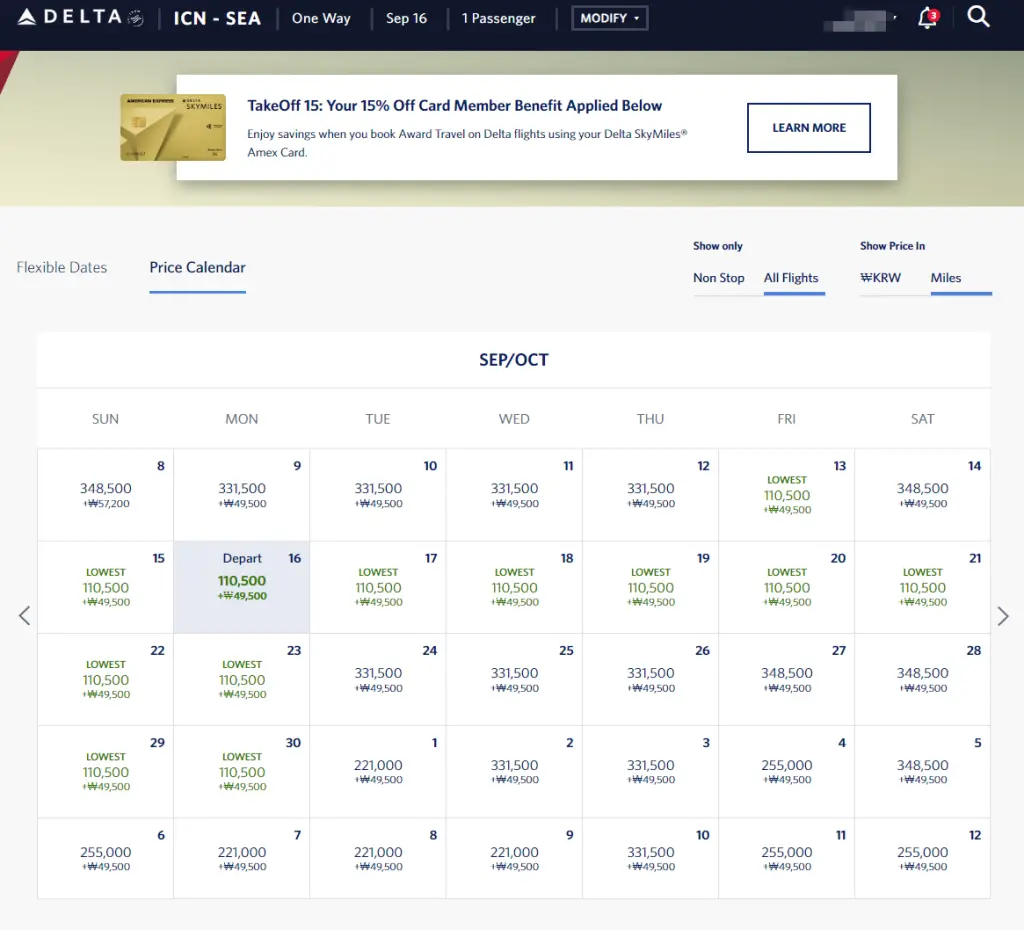This screenshot has width=1024, height=930.
Task: Click the ICN - SEA route
Action: [216, 18]
